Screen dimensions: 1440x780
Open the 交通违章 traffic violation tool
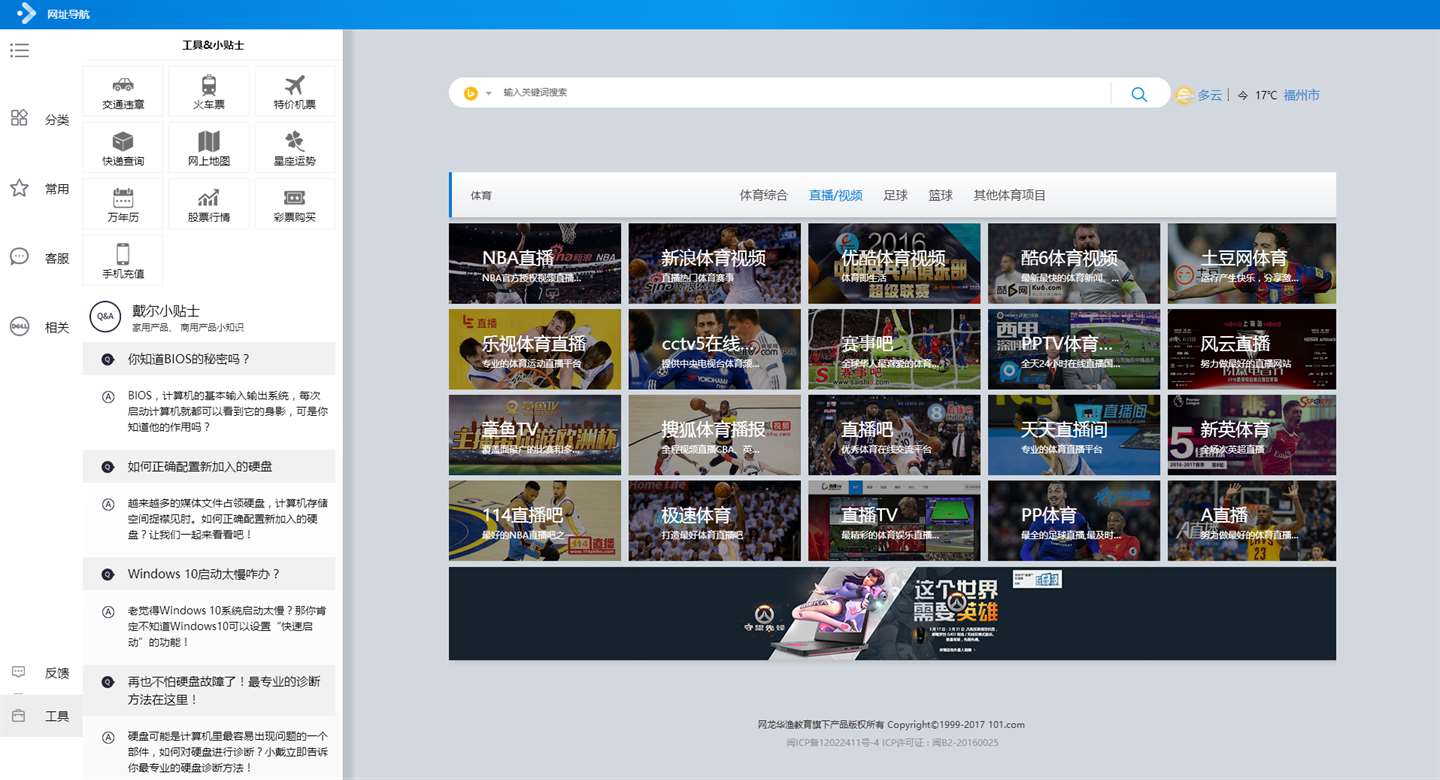123,91
